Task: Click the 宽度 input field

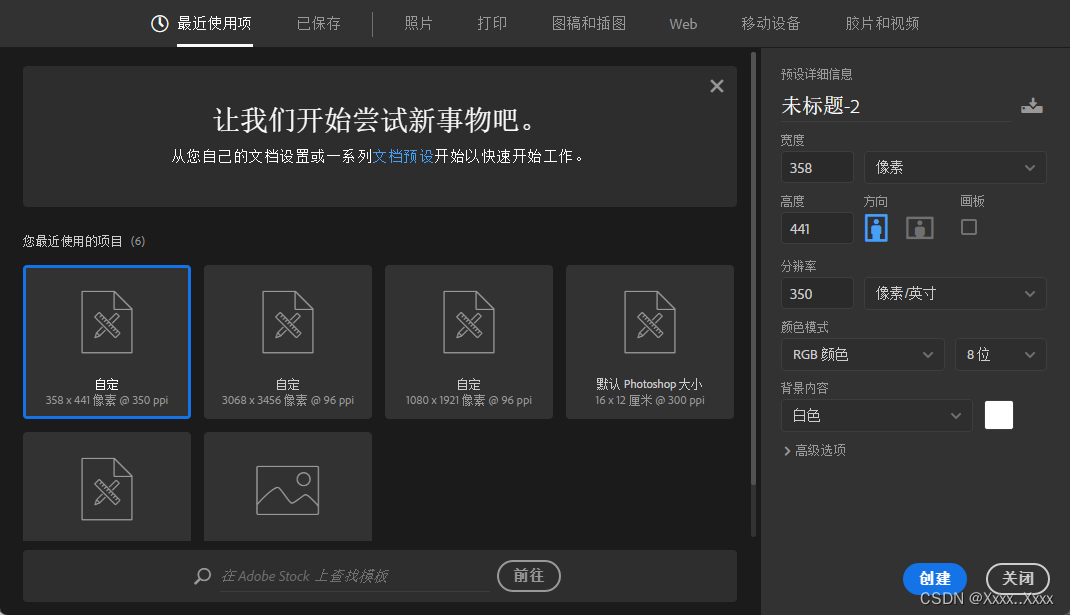Action: 817,167
